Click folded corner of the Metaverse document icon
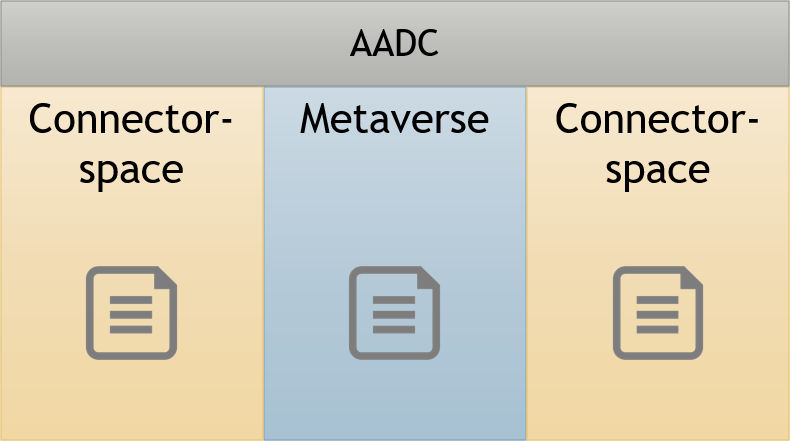Screen dimensions: 790x441 pyautogui.click(x=428, y=278)
